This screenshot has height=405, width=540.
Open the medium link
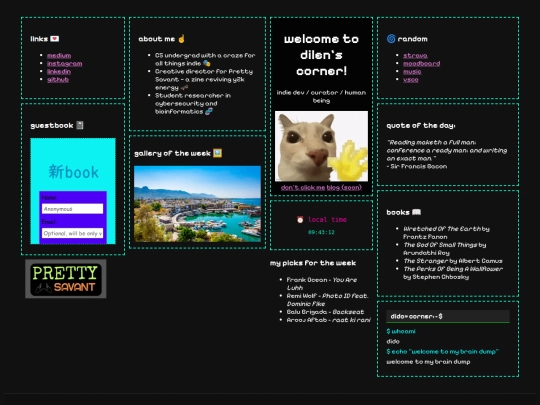point(59,55)
